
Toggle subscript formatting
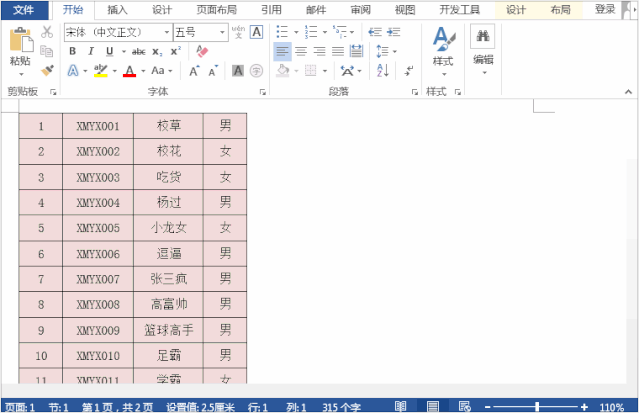(x=157, y=52)
